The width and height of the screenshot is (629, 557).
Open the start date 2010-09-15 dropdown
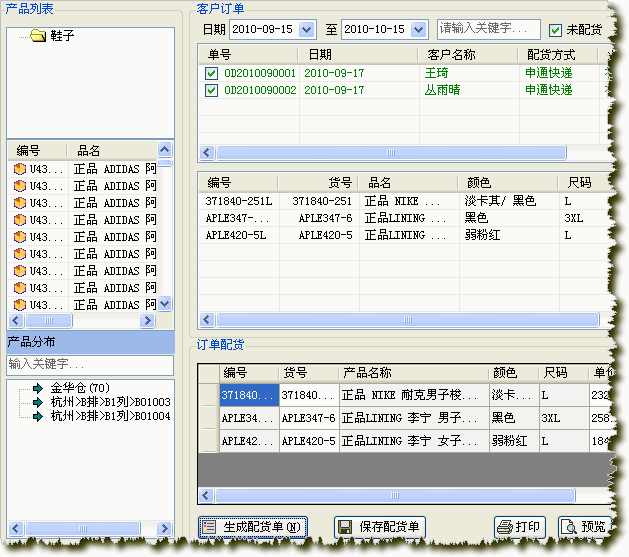(307, 30)
